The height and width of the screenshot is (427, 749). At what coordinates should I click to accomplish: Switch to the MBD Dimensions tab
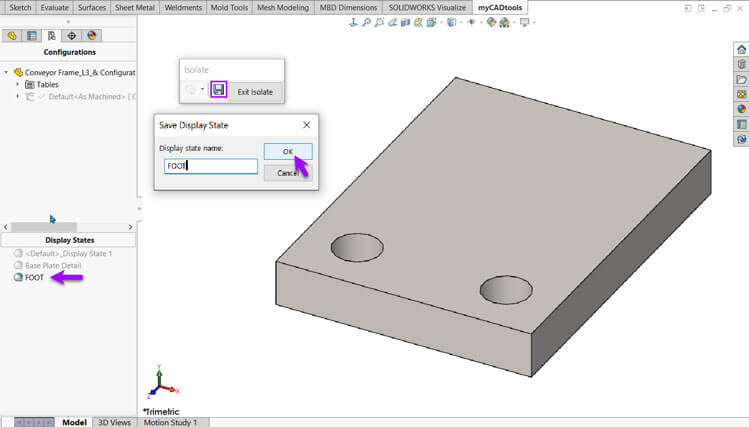click(348, 8)
